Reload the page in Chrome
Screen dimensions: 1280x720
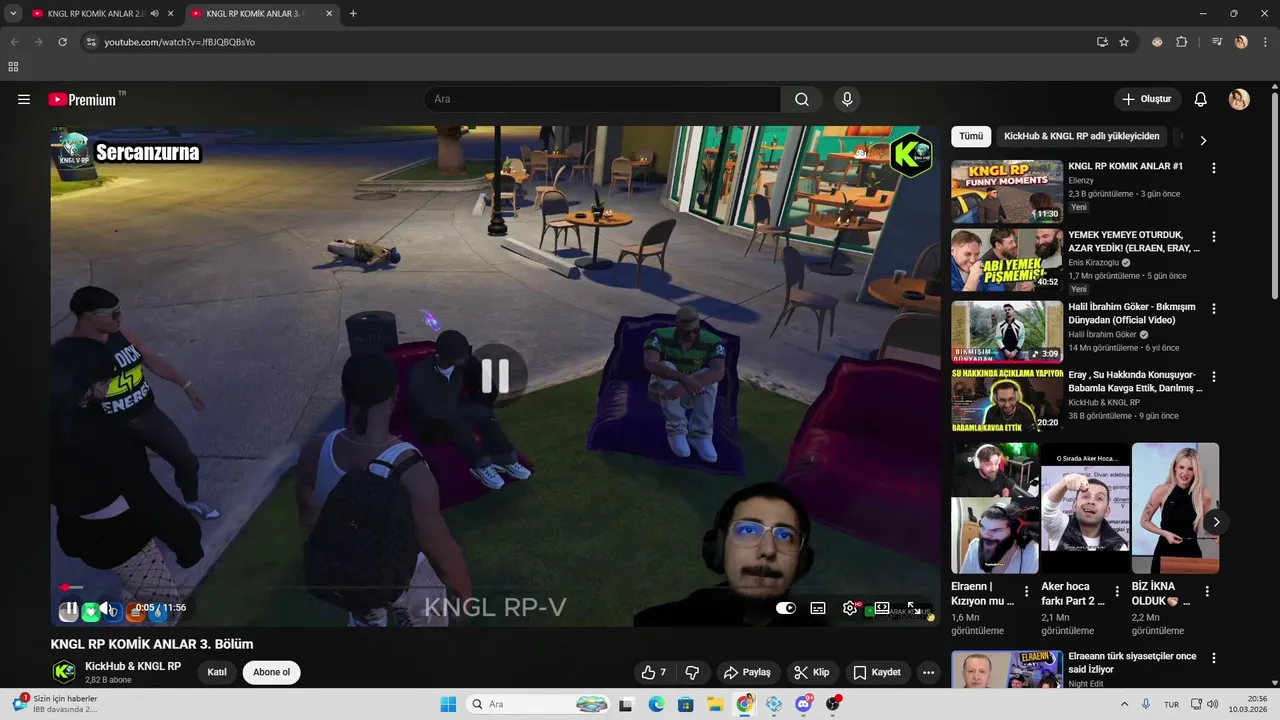coord(62,42)
